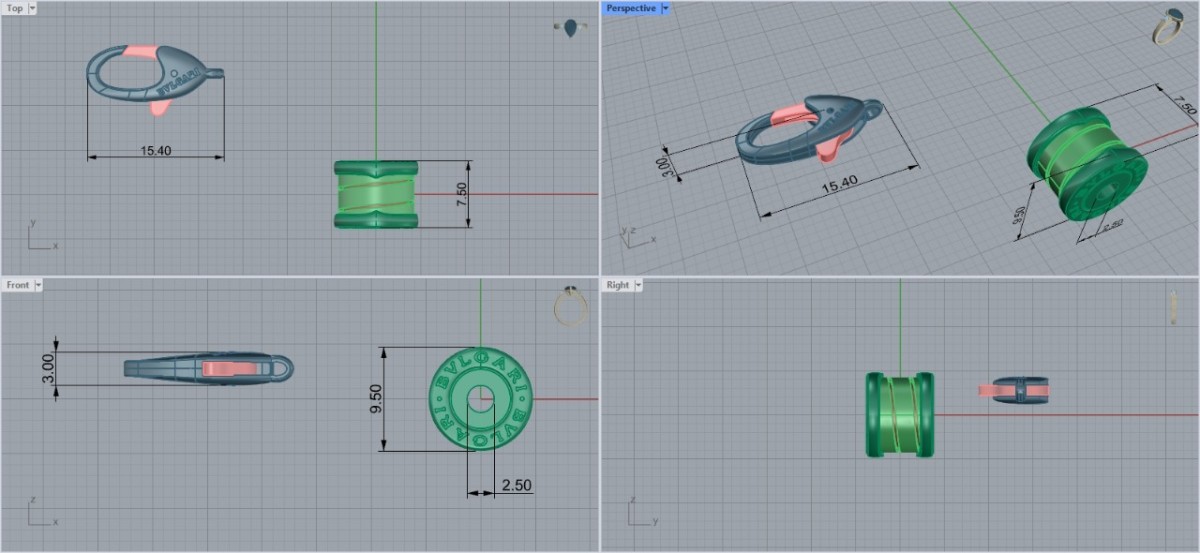Open the Front viewport dropdown arrow menu

pos(39,285)
